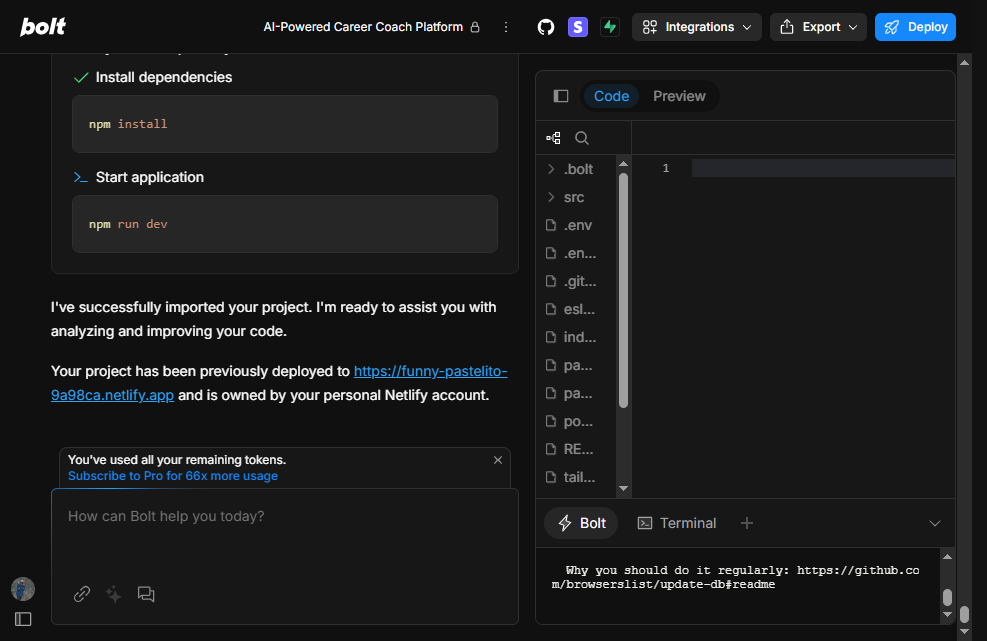This screenshot has height=641, width=987.
Task: Open the funny-pastelito netlify.app link
Action: [430, 372]
